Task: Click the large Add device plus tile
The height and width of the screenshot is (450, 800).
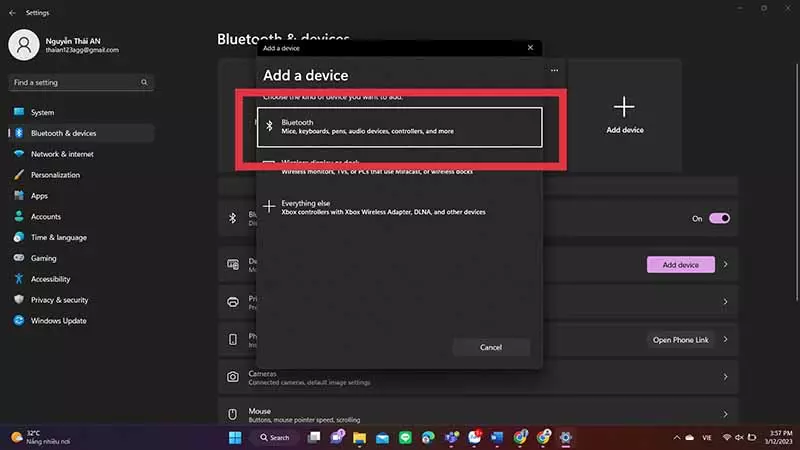Action: (624, 116)
